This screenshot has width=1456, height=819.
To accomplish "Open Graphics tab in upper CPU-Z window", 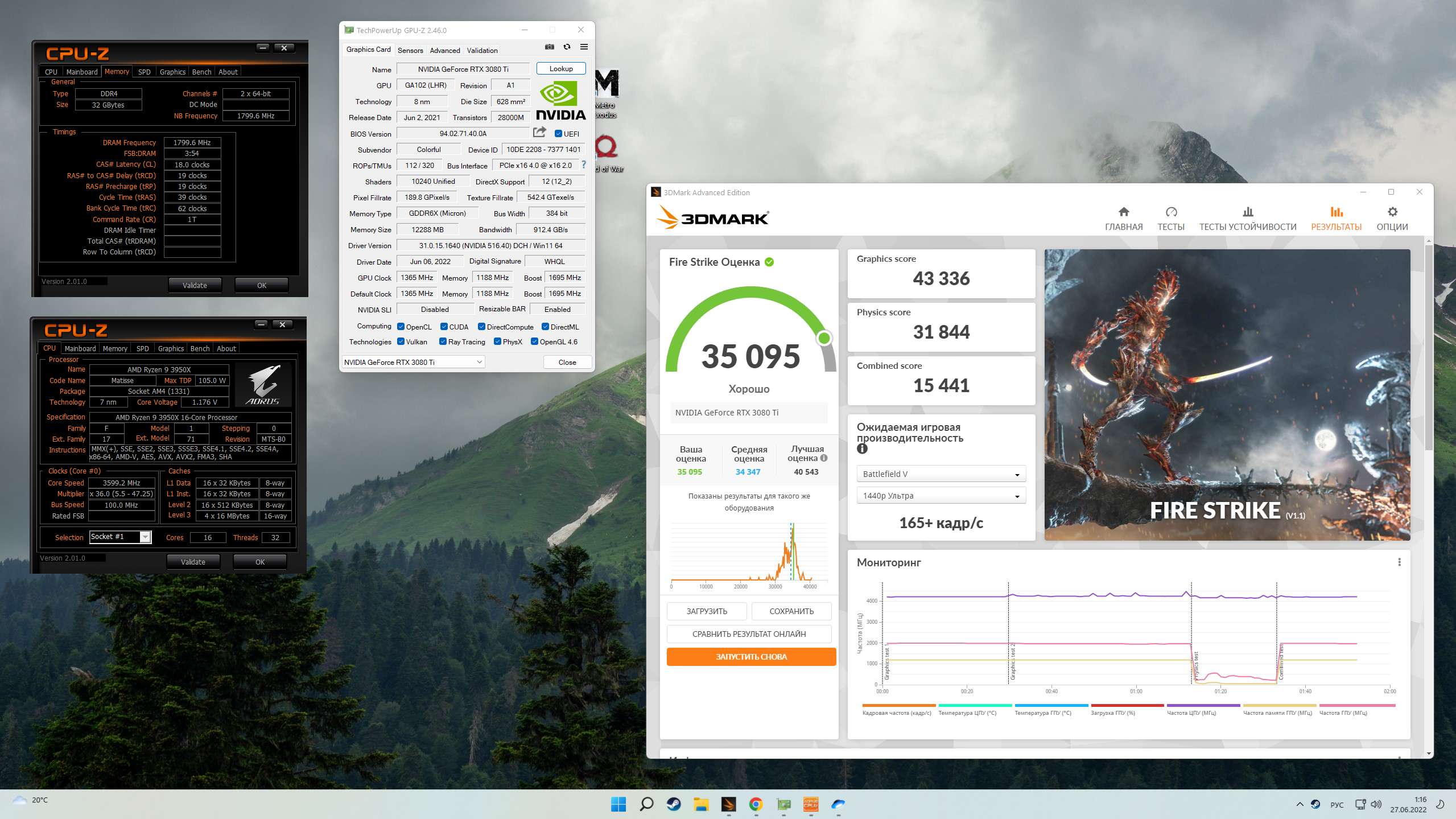I will point(172,72).
